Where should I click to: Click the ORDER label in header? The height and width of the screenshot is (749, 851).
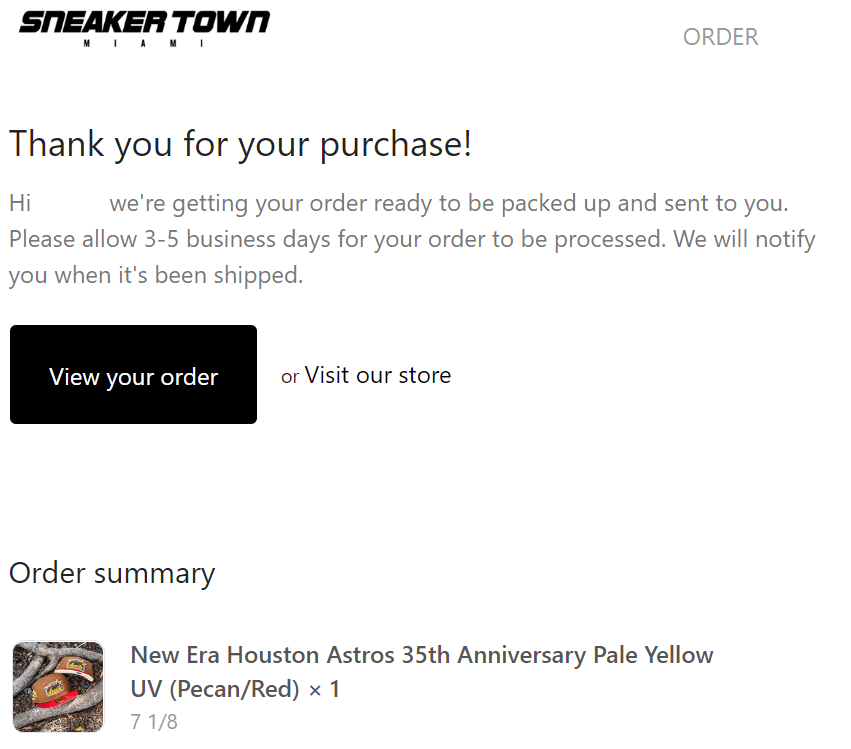720,37
